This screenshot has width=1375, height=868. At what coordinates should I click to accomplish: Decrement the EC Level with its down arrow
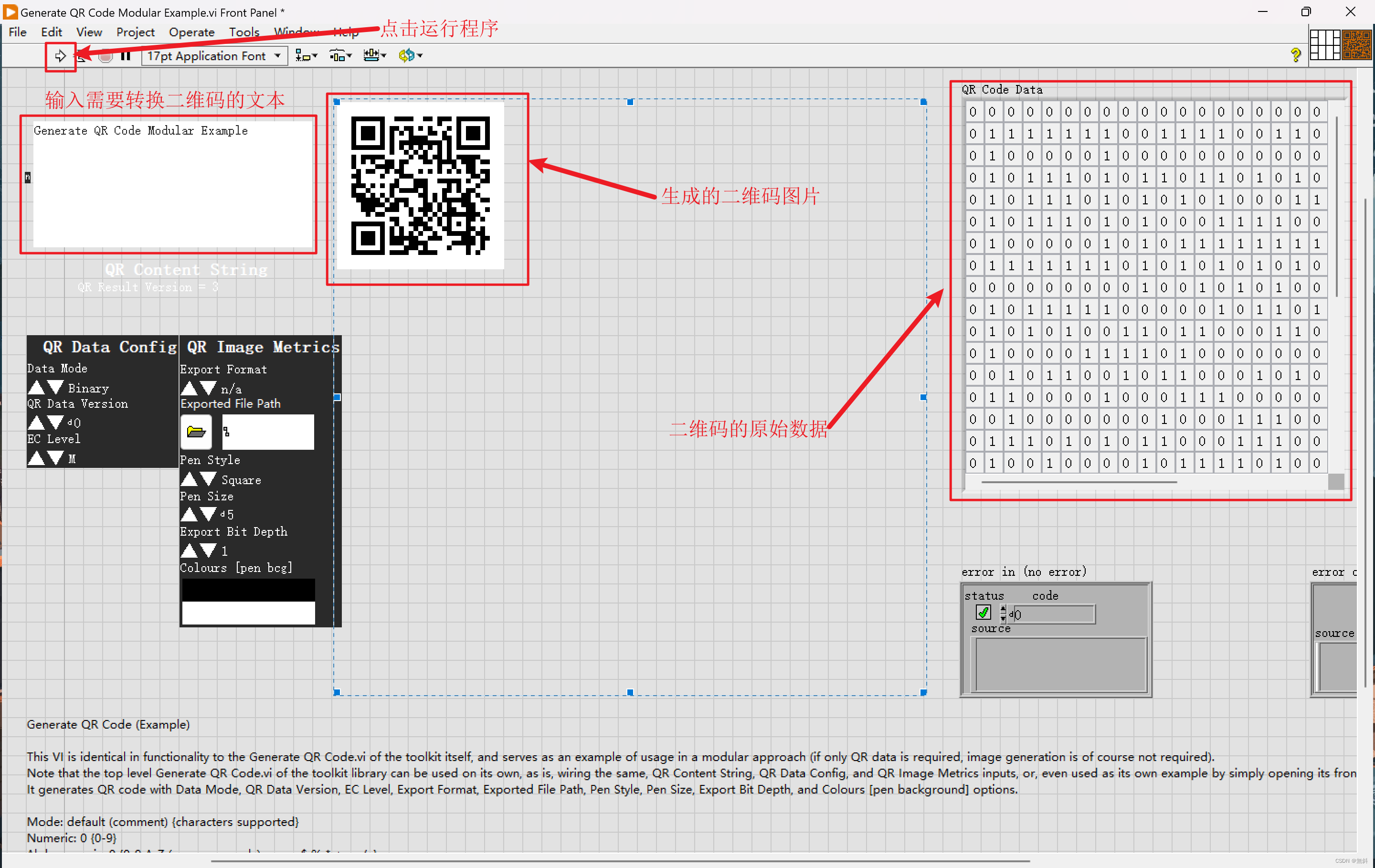(x=55, y=458)
